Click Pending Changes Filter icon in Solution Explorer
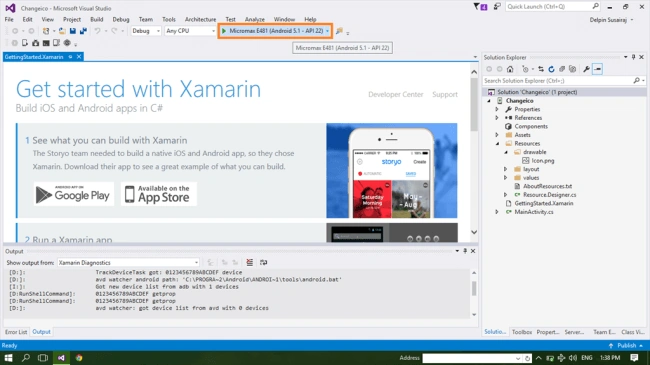 tap(525, 69)
